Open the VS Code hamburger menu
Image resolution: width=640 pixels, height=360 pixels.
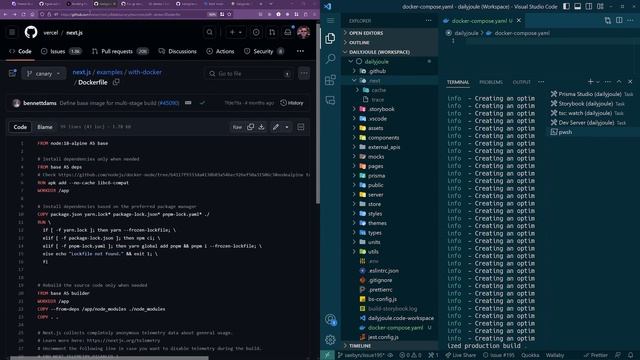pos(330,20)
